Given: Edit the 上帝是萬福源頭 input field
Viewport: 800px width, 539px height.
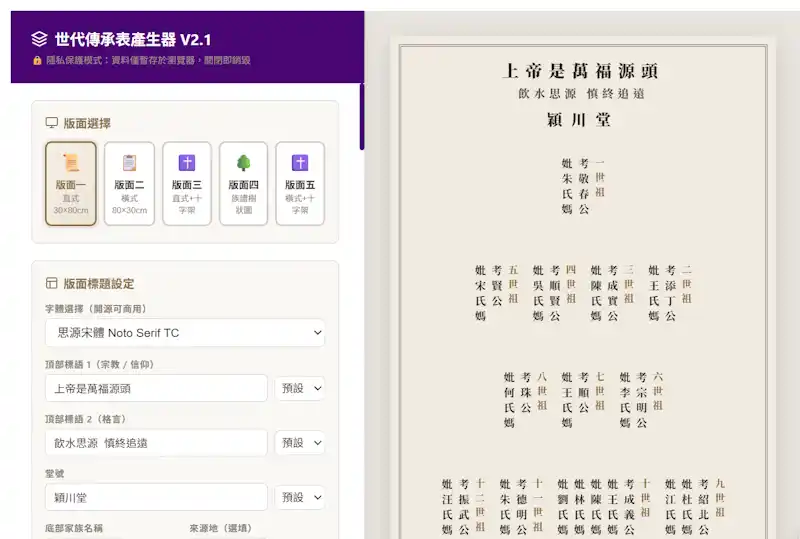Looking at the screenshot, I should 156,388.
